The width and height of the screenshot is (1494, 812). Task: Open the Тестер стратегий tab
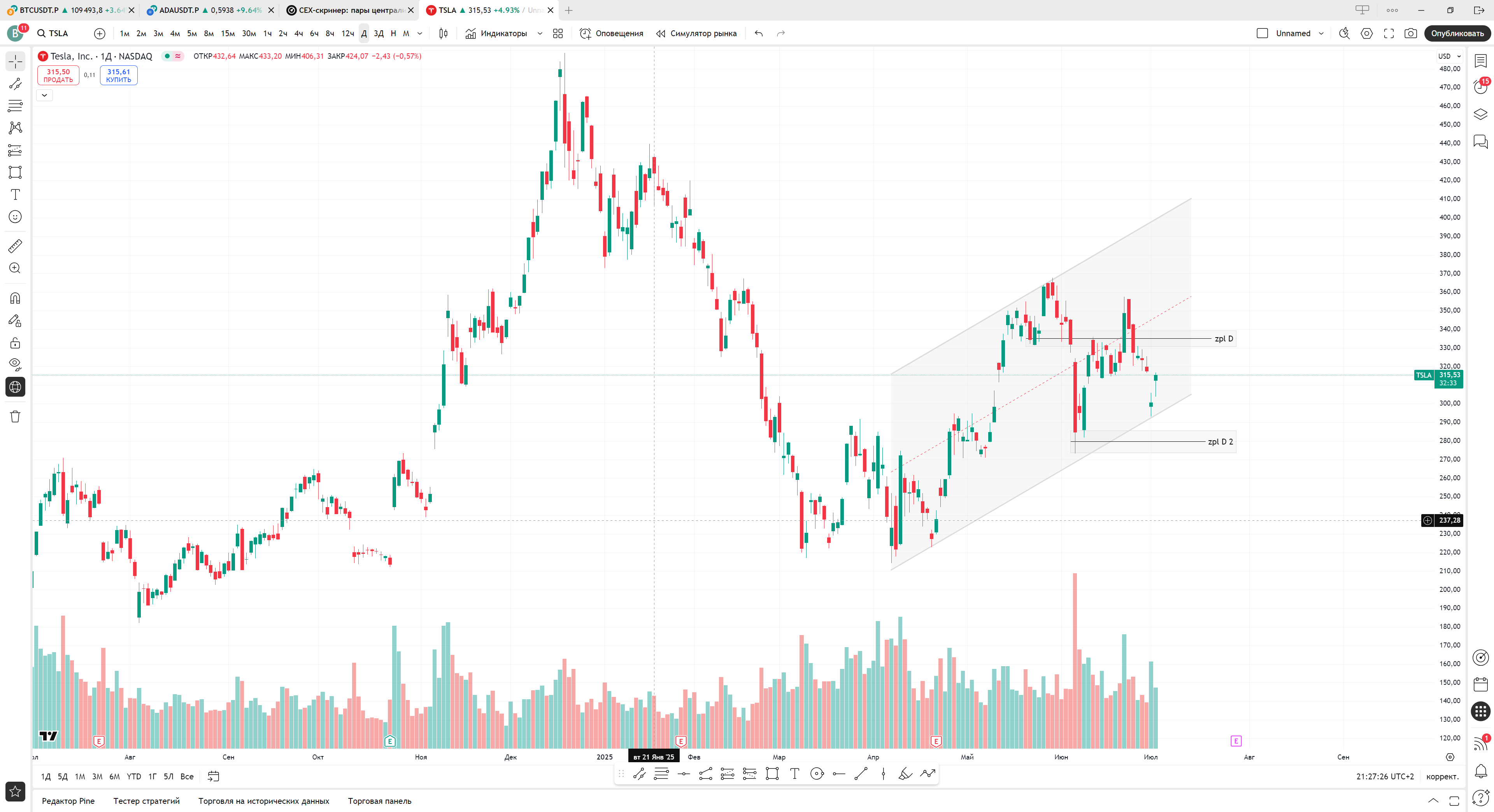click(147, 801)
